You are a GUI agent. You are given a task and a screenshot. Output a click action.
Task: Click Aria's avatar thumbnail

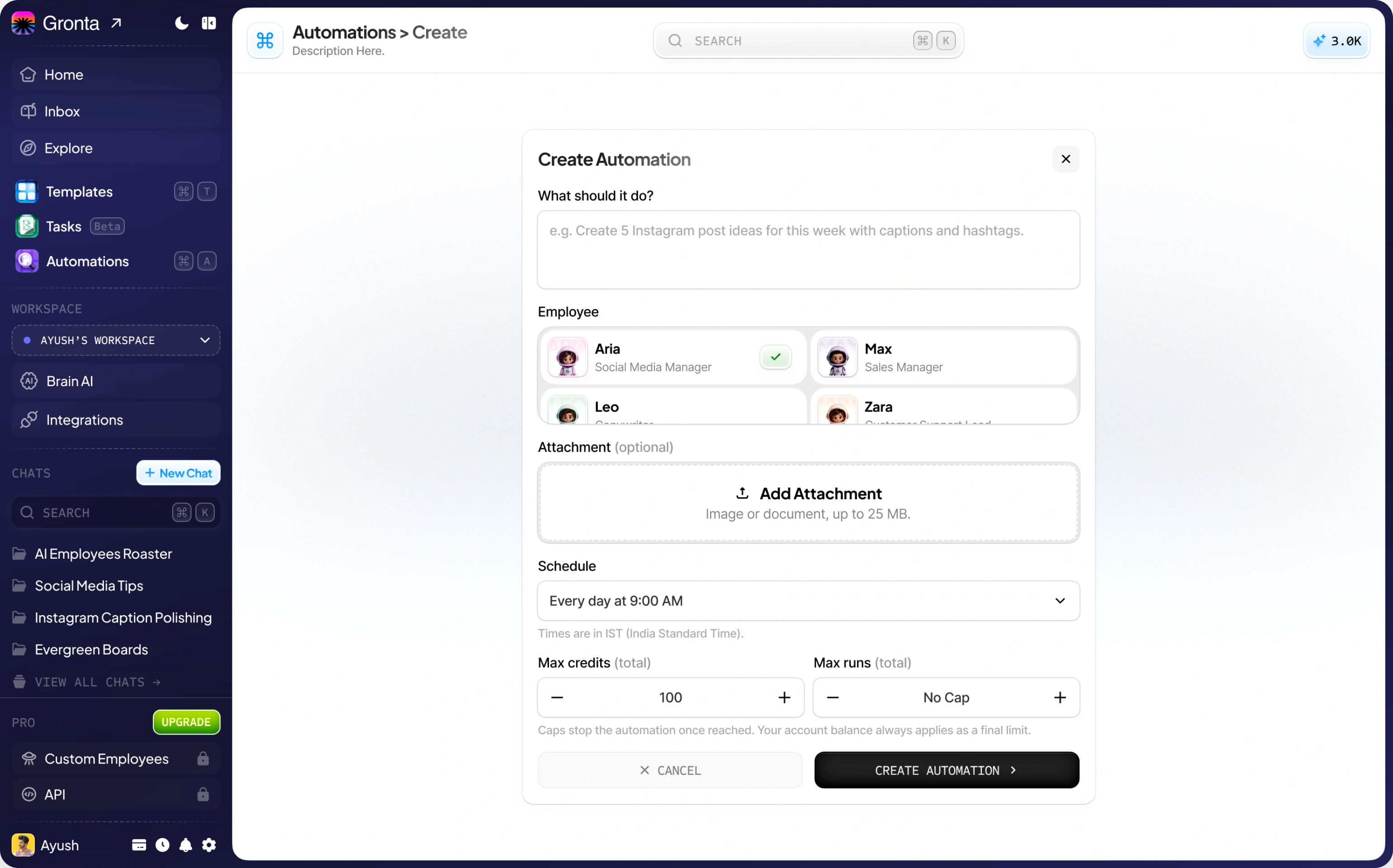[x=567, y=357]
